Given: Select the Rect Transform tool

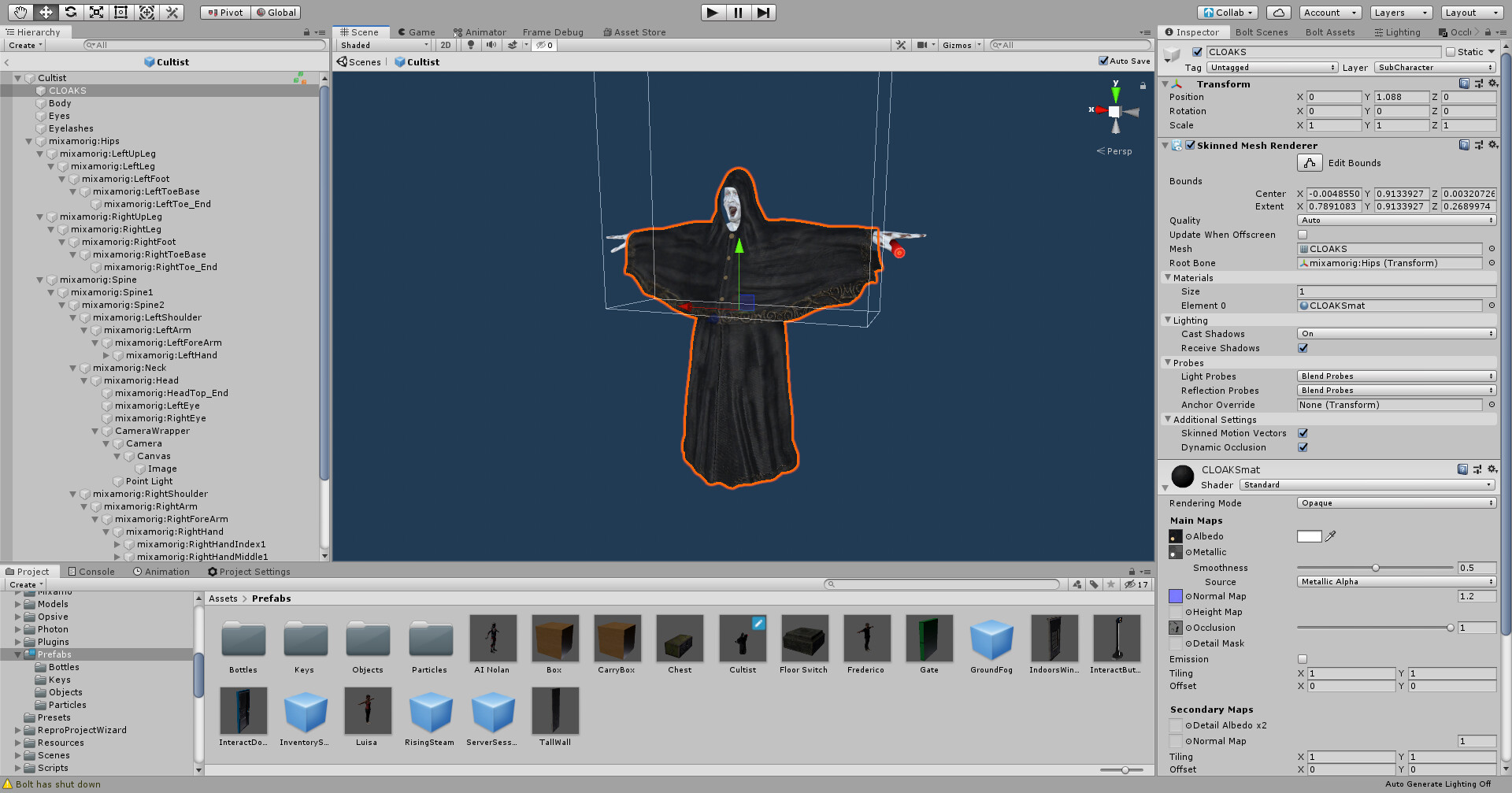Looking at the screenshot, I should pyautogui.click(x=120, y=12).
